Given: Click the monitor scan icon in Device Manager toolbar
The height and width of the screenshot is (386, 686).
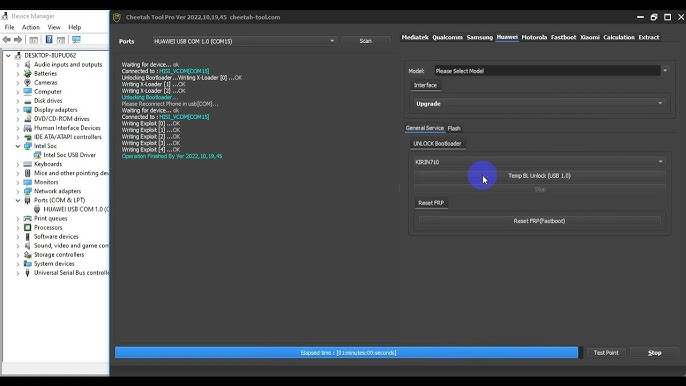Looking at the screenshot, I should click(x=77, y=40).
